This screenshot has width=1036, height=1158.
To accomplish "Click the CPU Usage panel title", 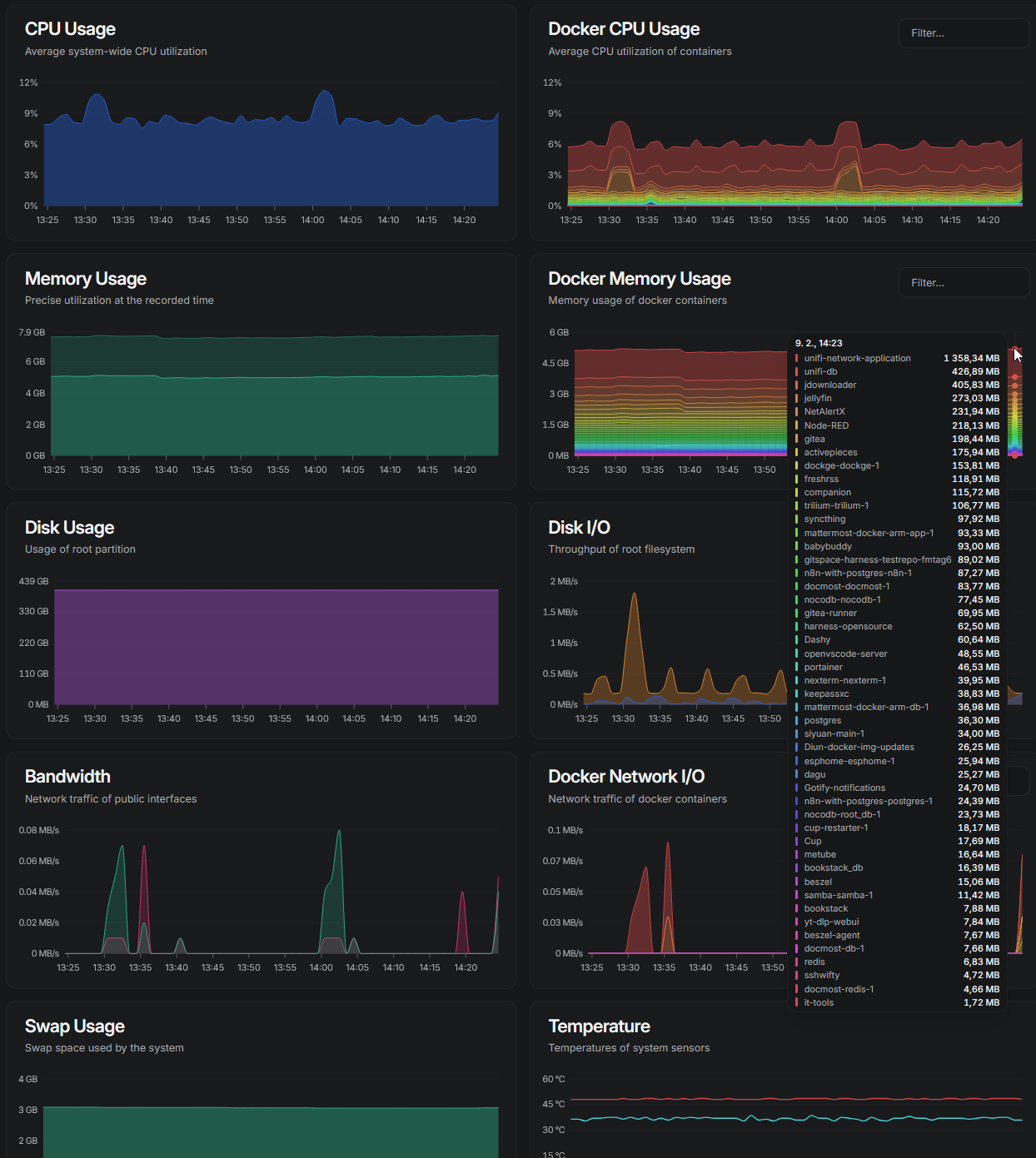I will (x=70, y=29).
